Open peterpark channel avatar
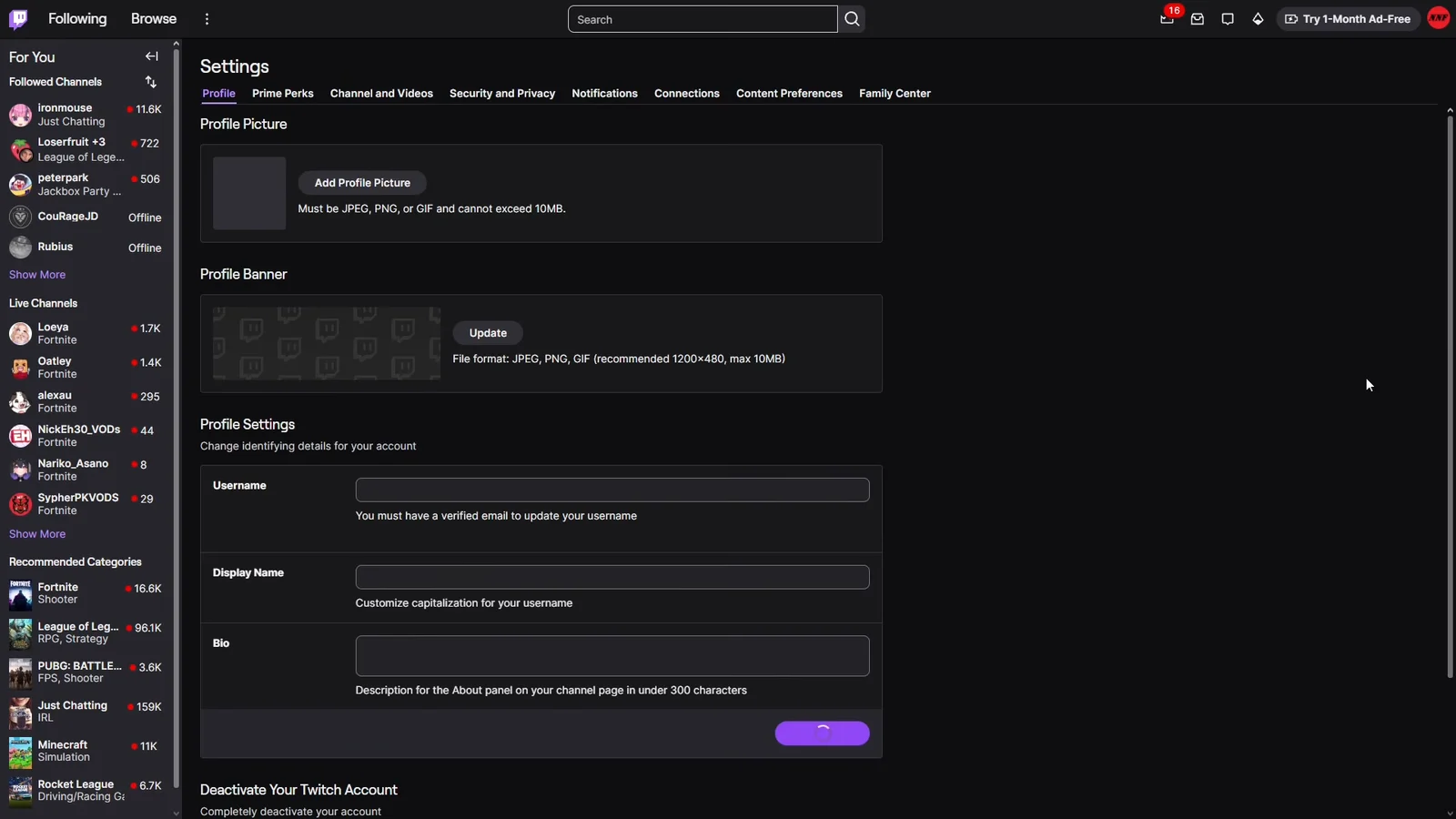Image resolution: width=1456 pixels, height=819 pixels. pos(20,185)
